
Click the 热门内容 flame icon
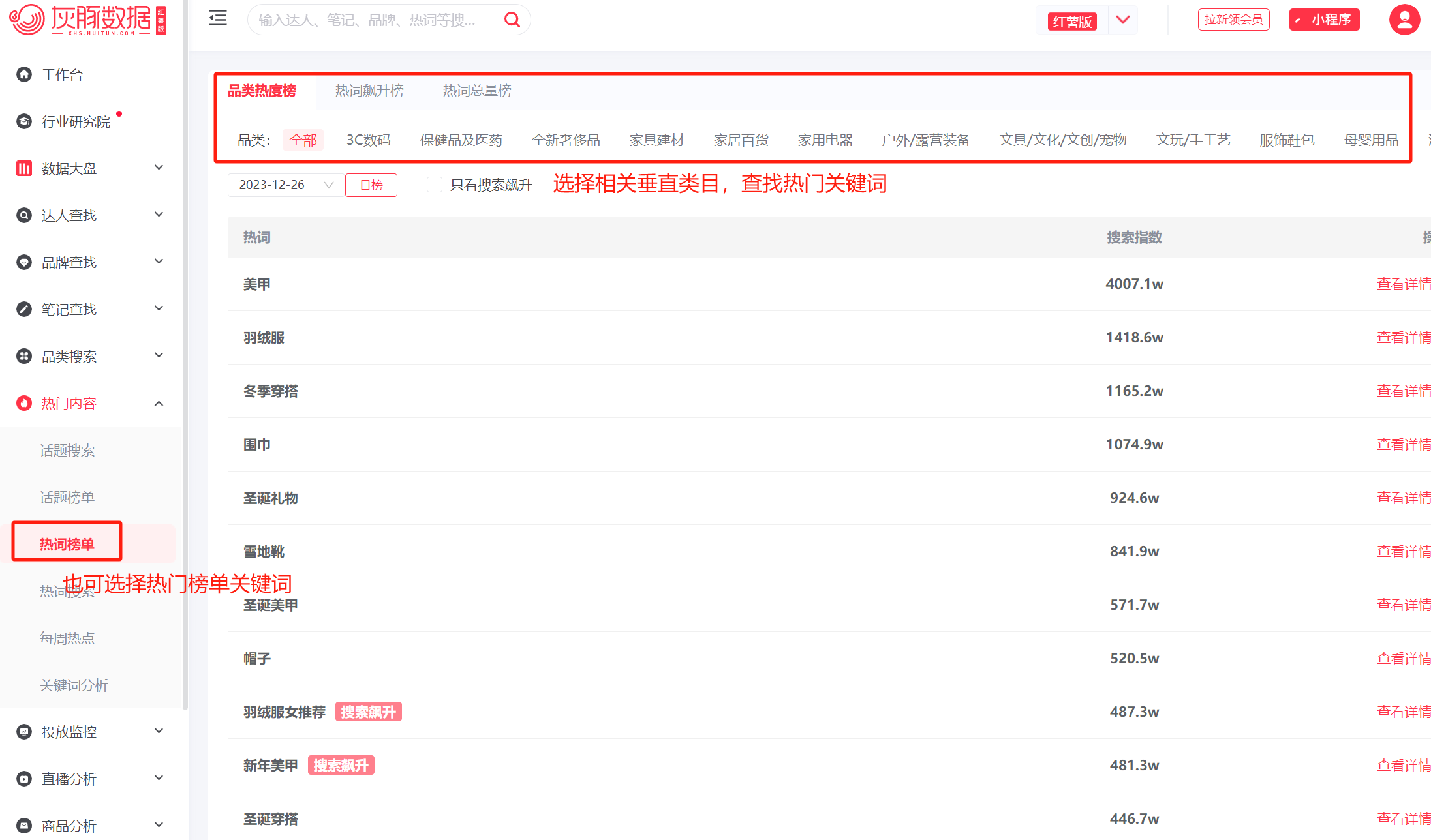[x=24, y=403]
